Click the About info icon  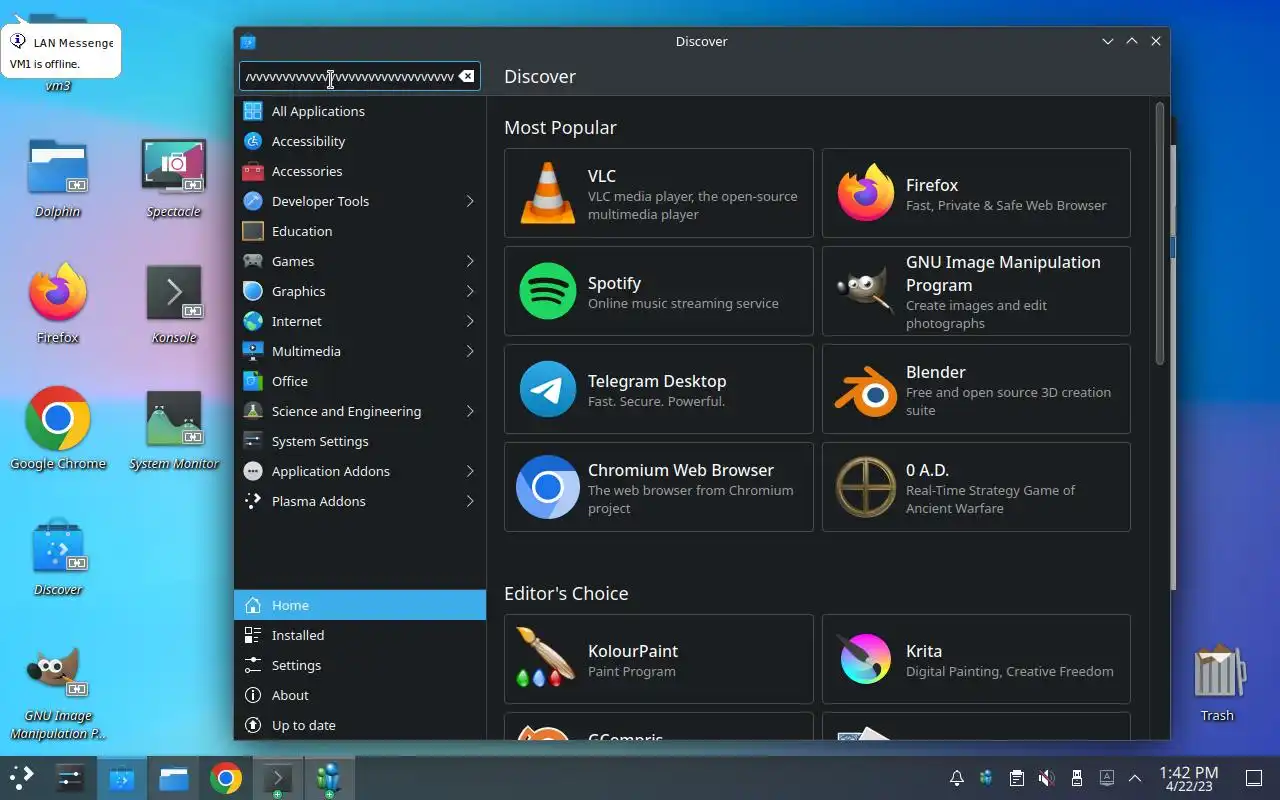253,695
